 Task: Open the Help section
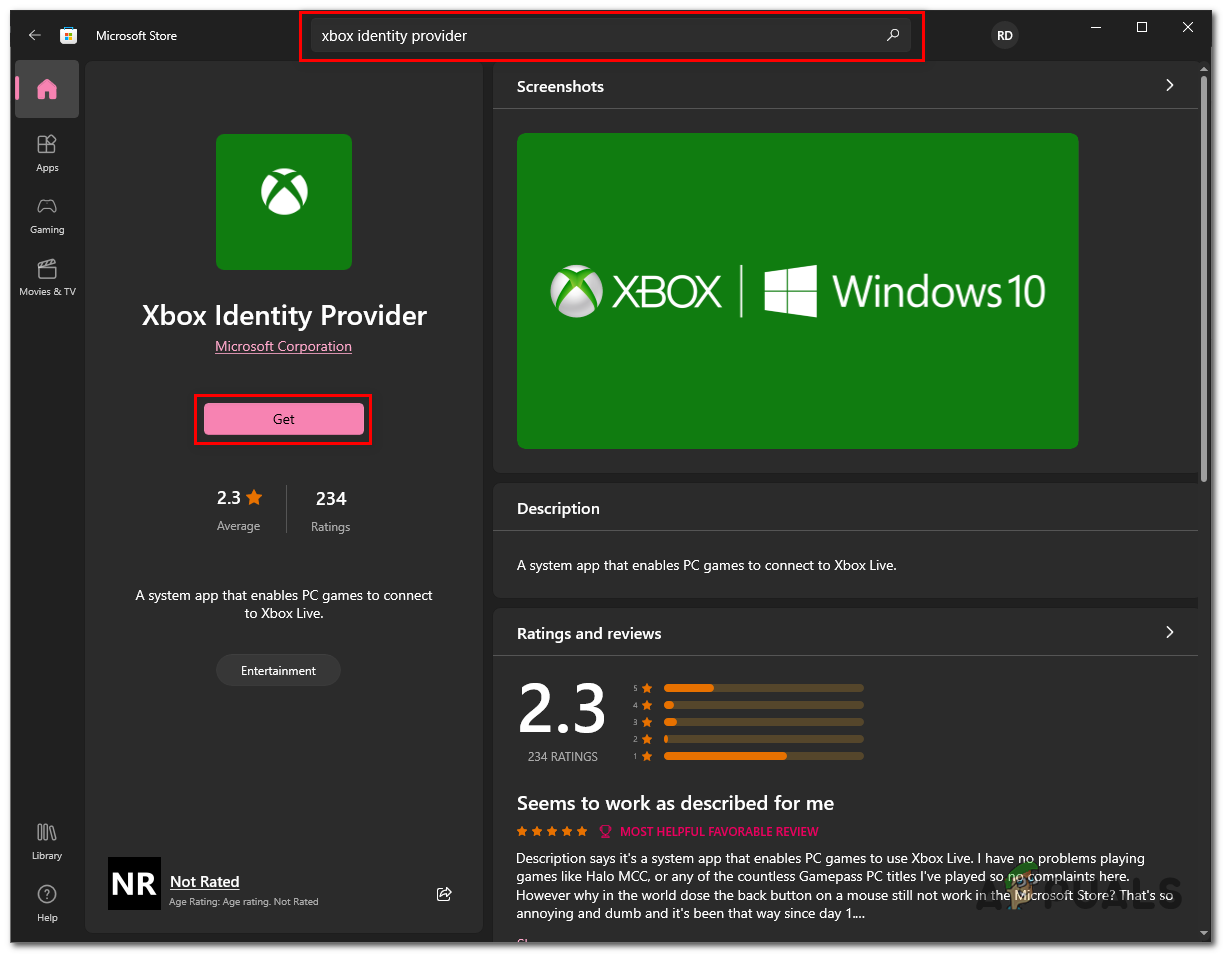point(47,903)
